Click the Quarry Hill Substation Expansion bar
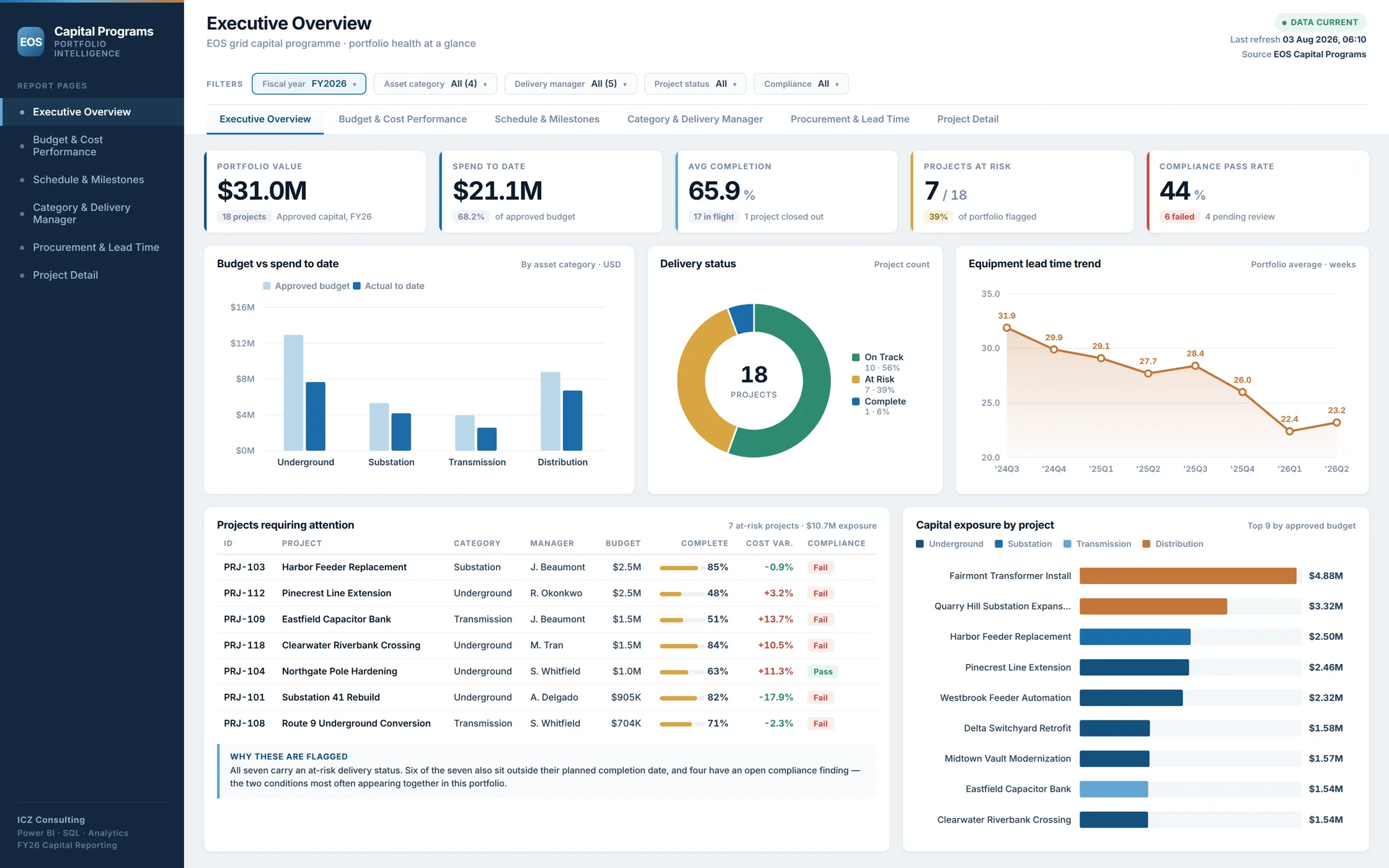The height and width of the screenshot is (868, 1389). click(x=1153, y=606)
